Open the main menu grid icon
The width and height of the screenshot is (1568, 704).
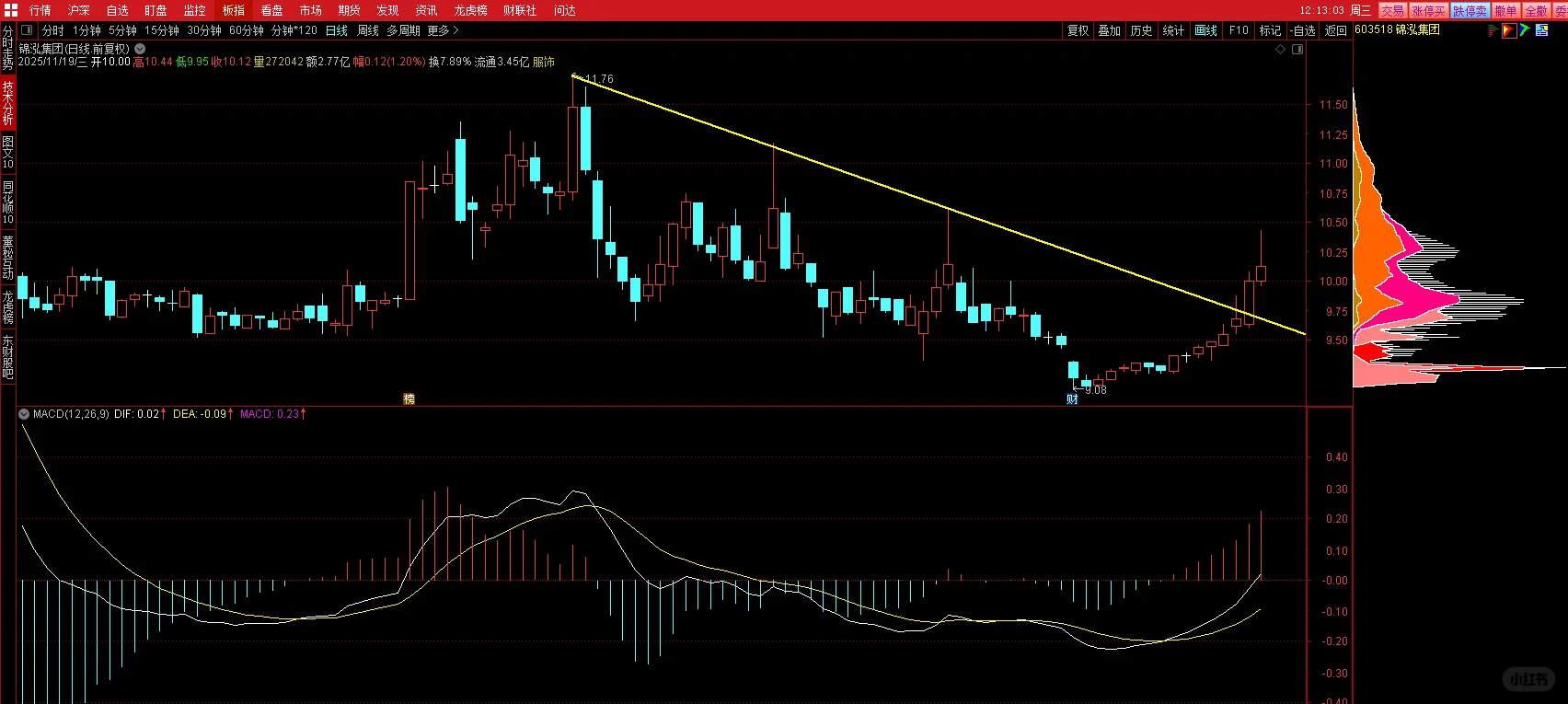coord(9,10)
